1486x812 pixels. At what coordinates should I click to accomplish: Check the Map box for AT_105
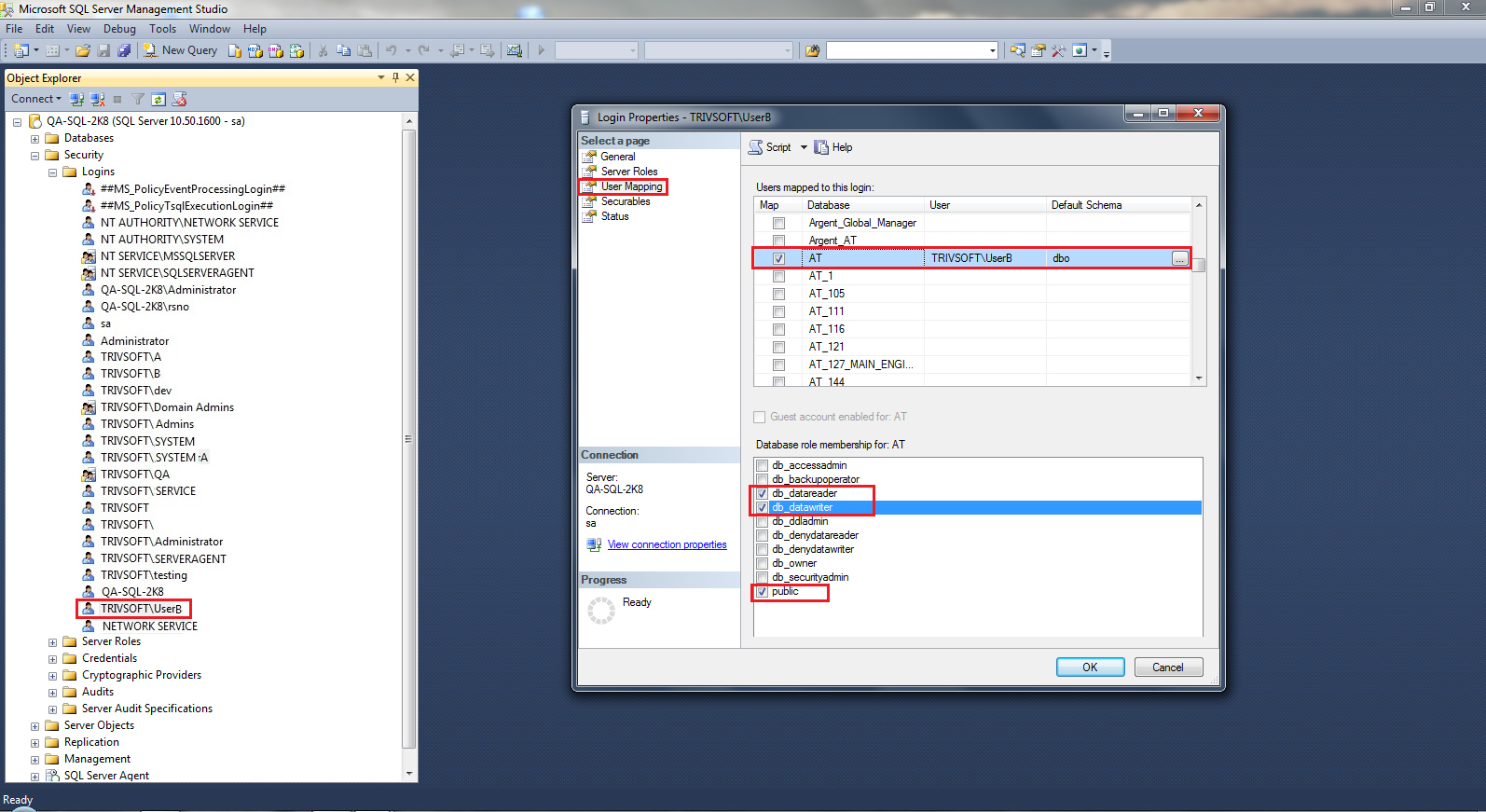click(778, 294)
